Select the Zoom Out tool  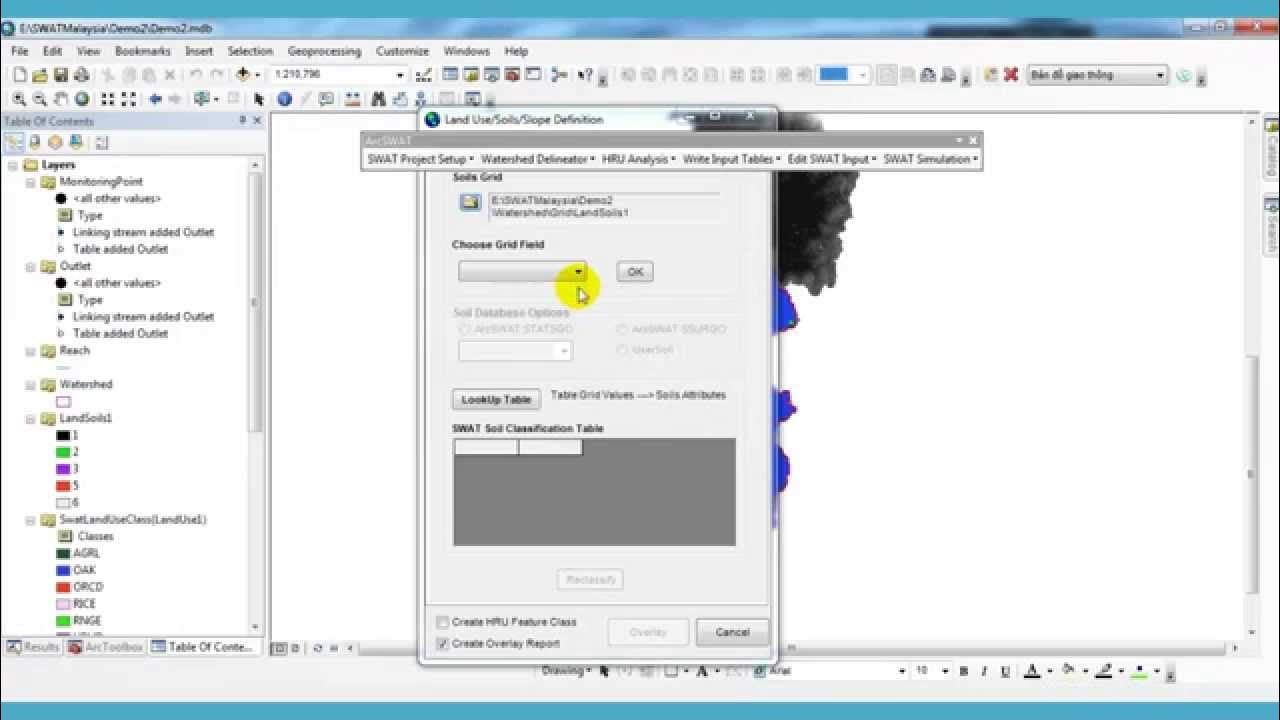40,99
